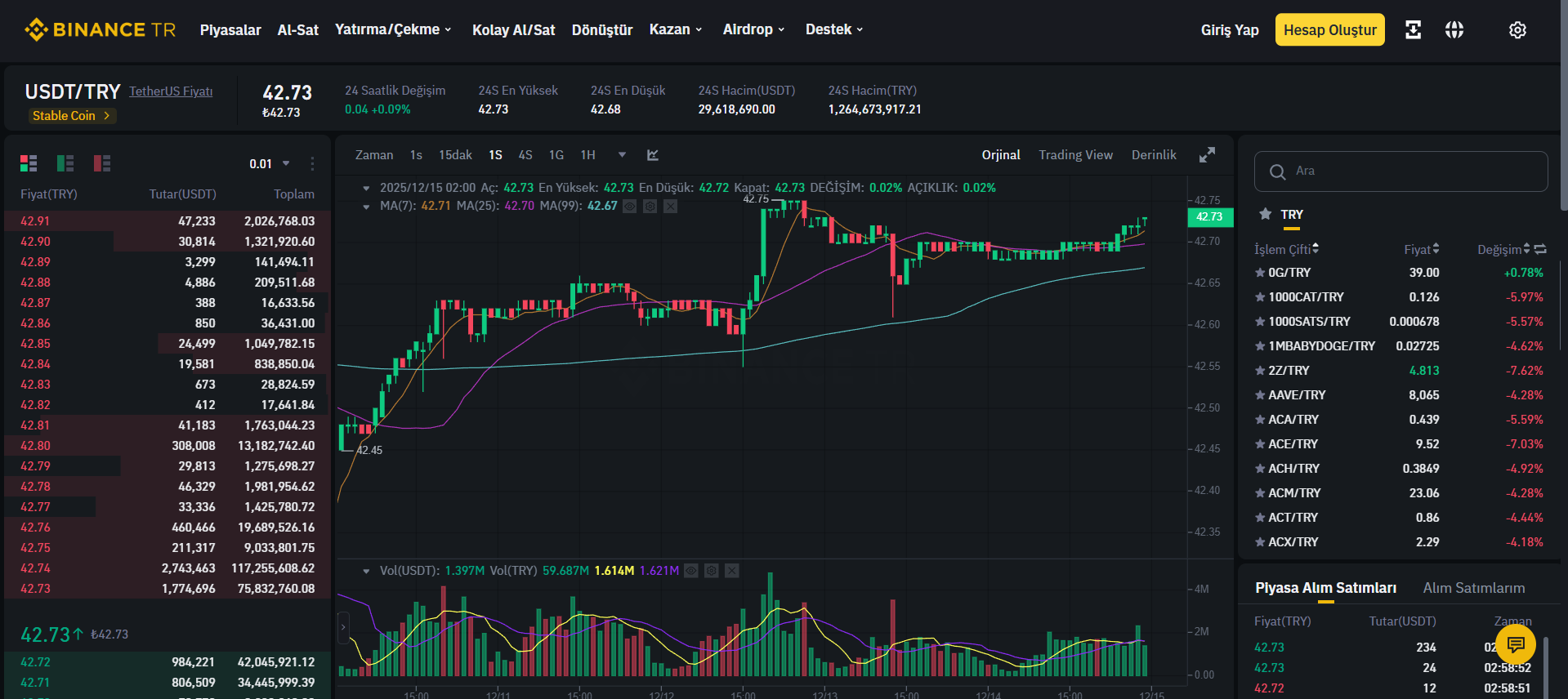Open the 0.01 price precision dropdown
Screen dimensions: 1568x699
[270, 164]
